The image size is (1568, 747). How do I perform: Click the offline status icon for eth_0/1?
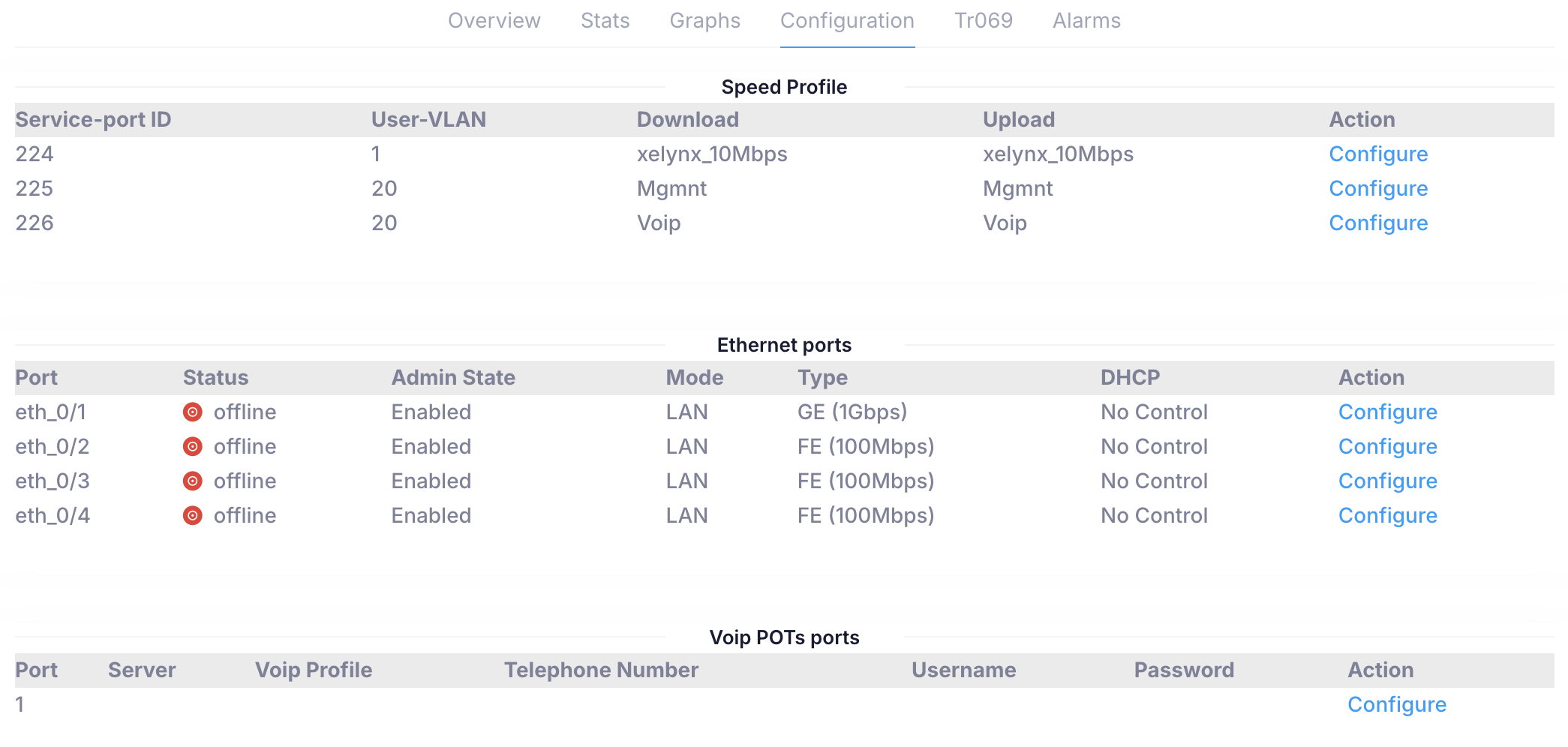[x=193, y=412]
